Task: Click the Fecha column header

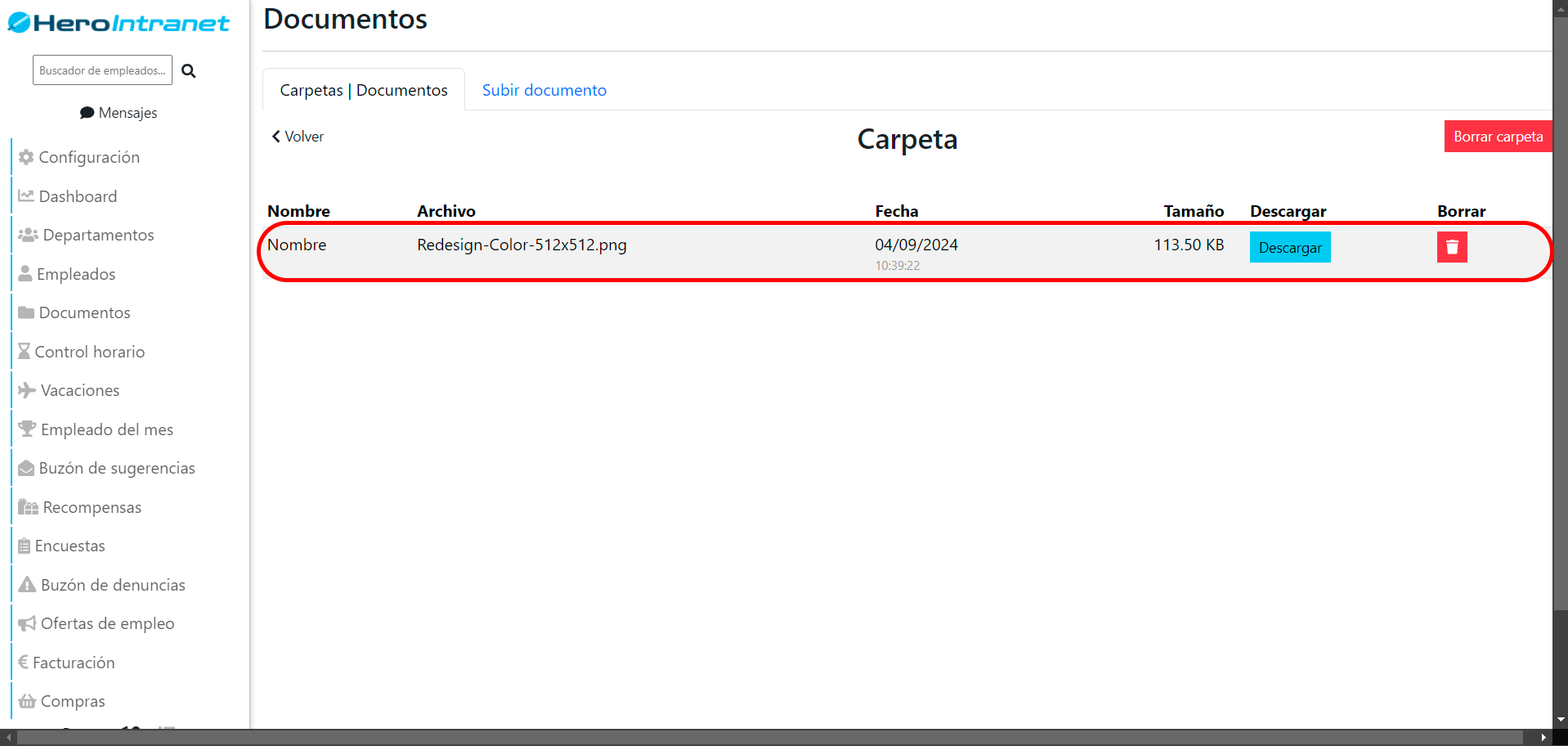Action: point(897,211)
